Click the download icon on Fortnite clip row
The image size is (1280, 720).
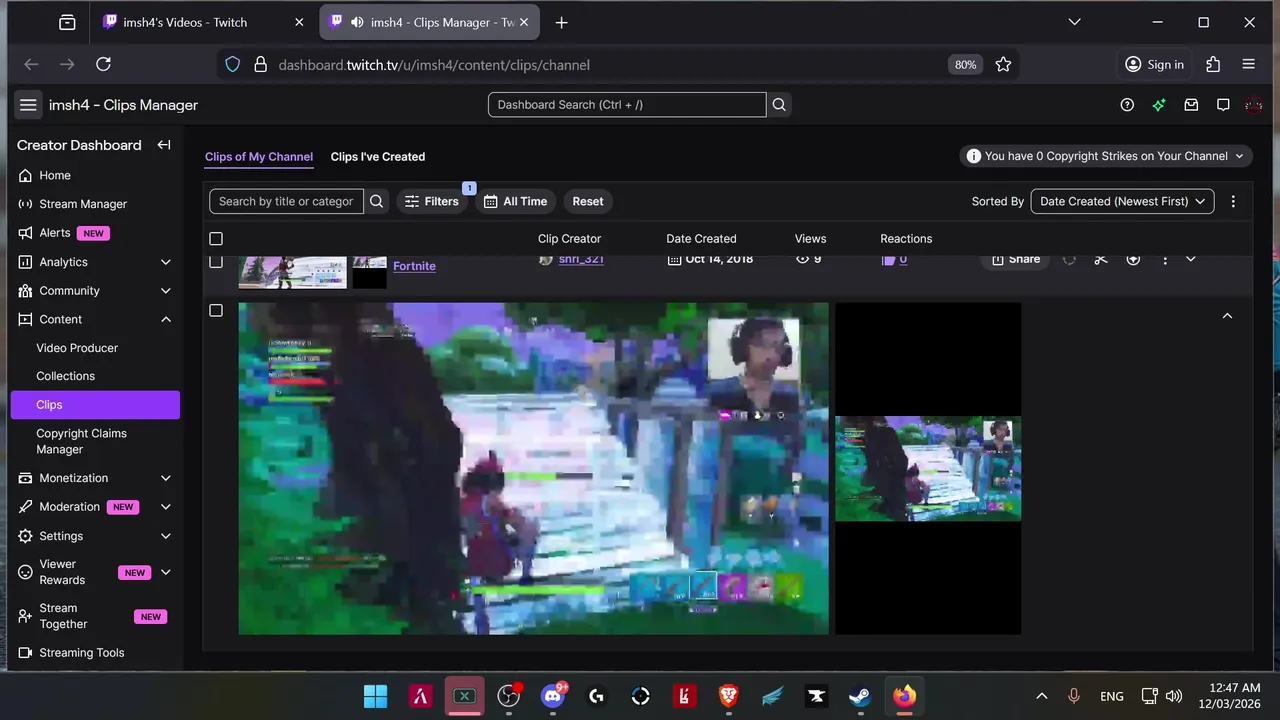[x=1133, y=260]
